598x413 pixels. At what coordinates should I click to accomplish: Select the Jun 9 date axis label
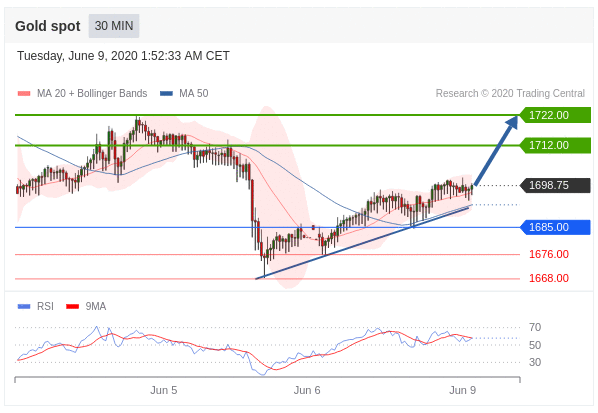pos(463,391)
